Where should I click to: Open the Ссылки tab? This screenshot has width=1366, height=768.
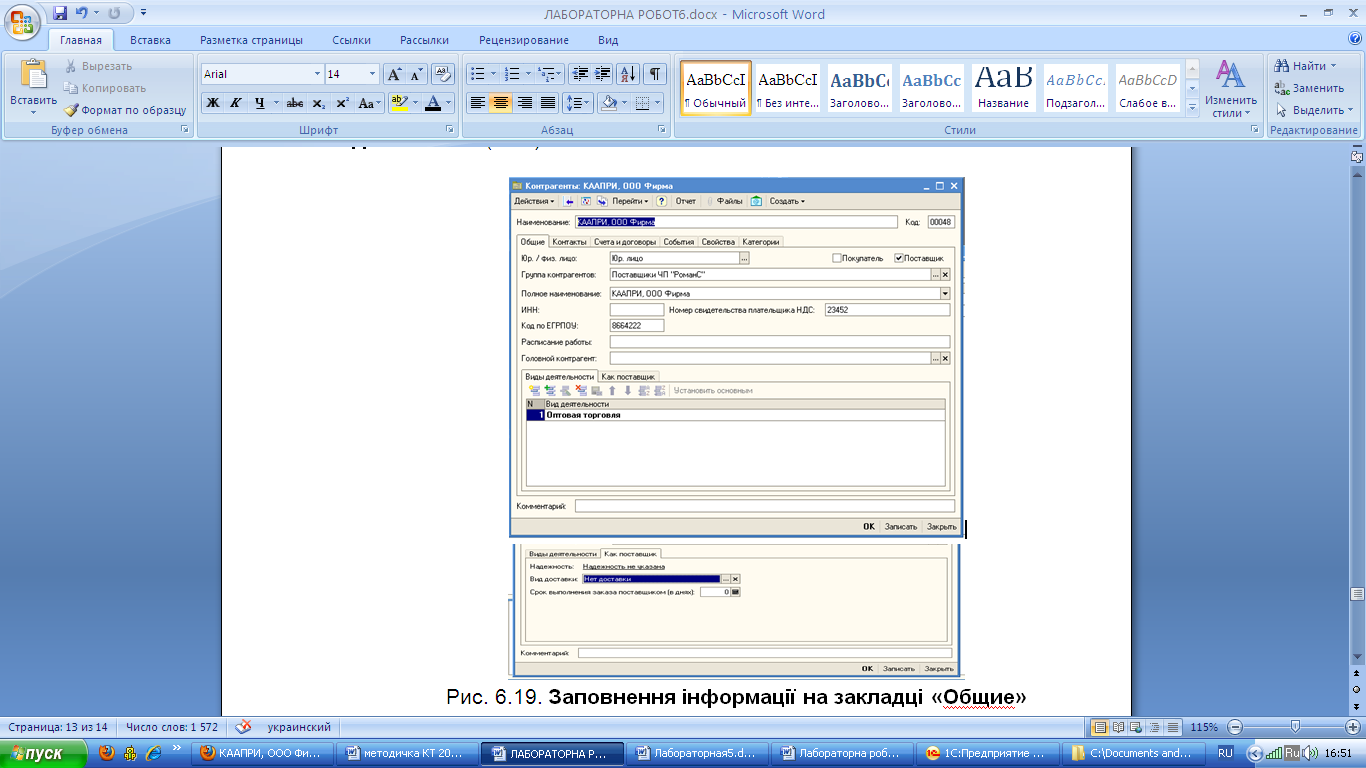[352, 40]
